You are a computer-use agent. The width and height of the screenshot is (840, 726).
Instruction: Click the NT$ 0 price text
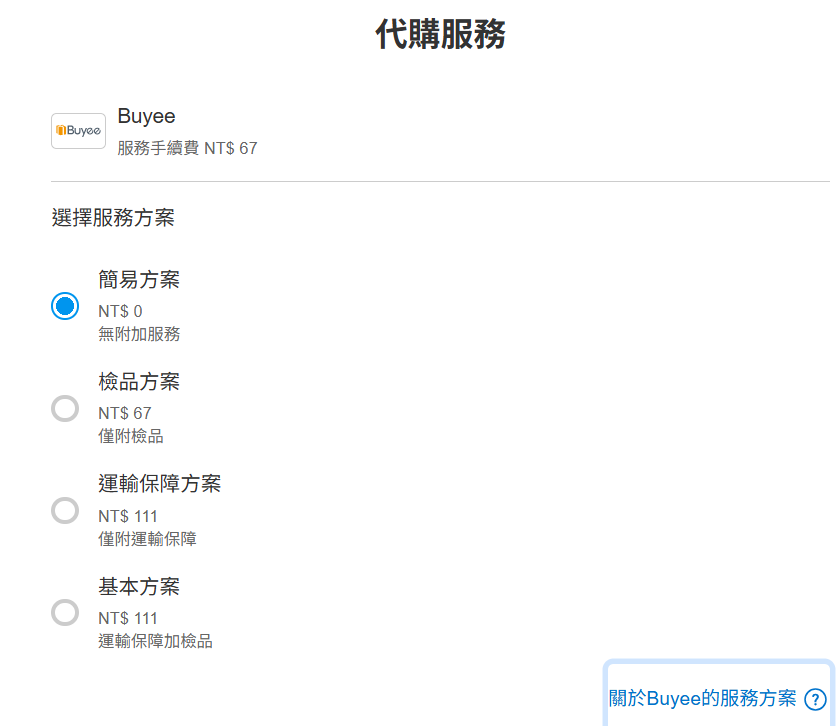120,311
